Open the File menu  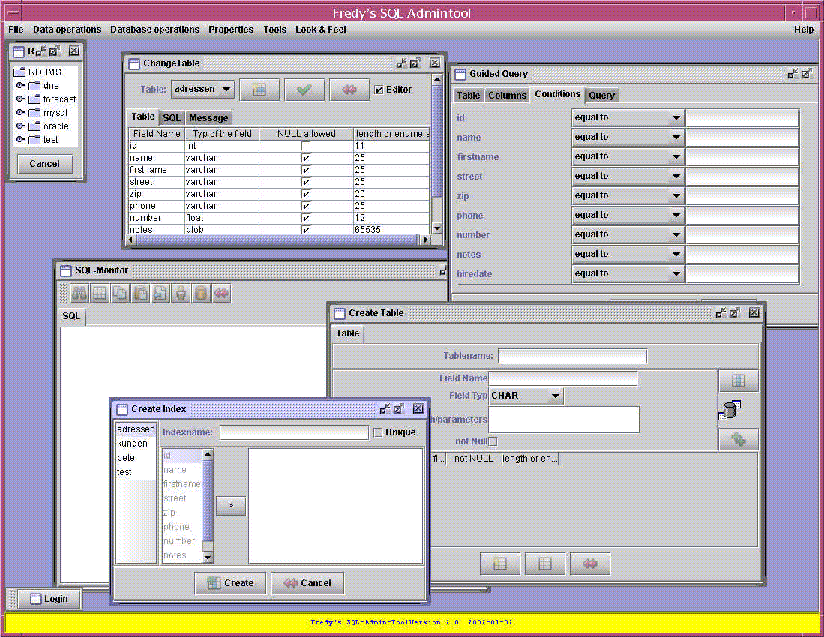[16, 29]
